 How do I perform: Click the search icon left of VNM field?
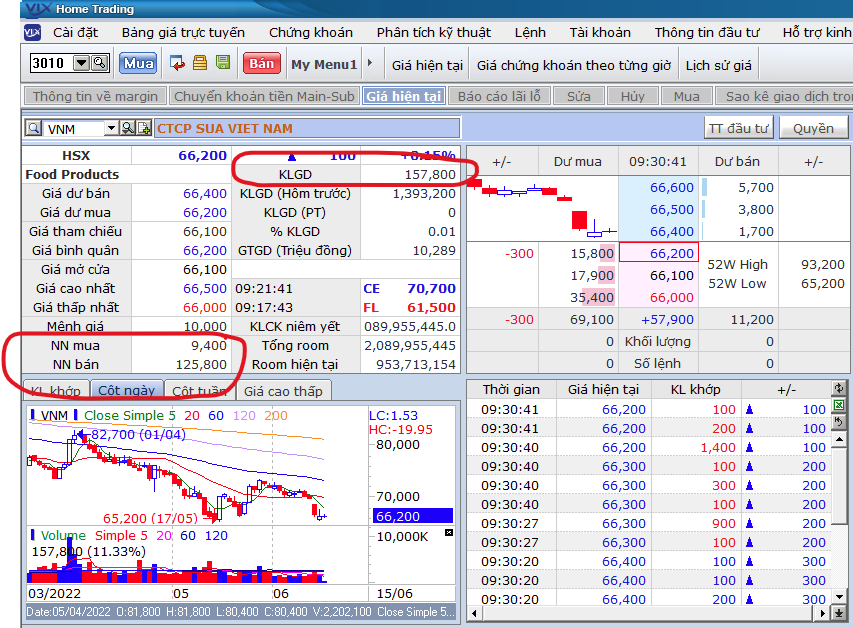point(33,128)
